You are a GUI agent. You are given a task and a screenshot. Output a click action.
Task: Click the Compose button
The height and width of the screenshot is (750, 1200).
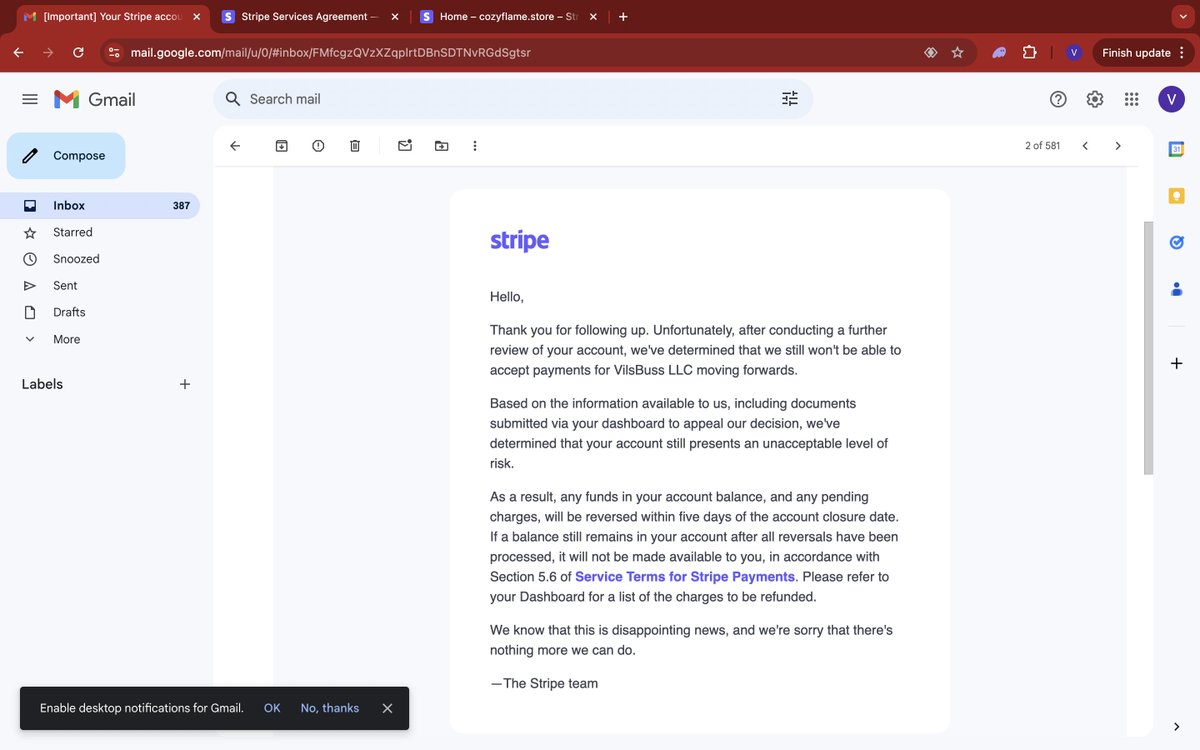point(66,156)
